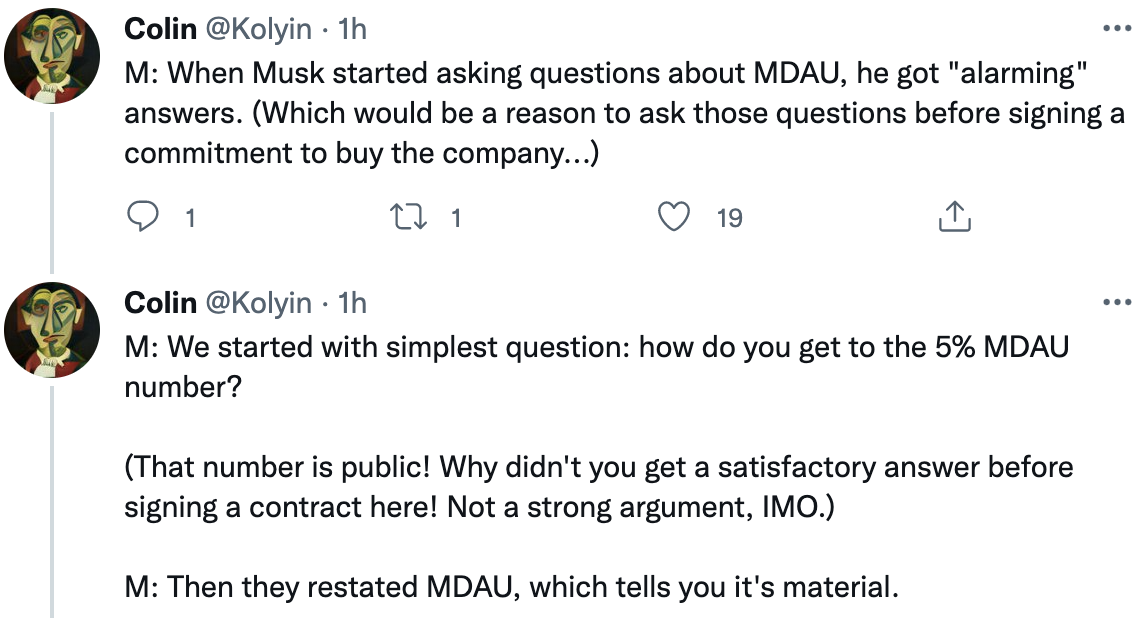Viewport: 1144px width, 618px height.
Task: View the 19 likes count
Action: pyautogui.click(x=730, y=217)
